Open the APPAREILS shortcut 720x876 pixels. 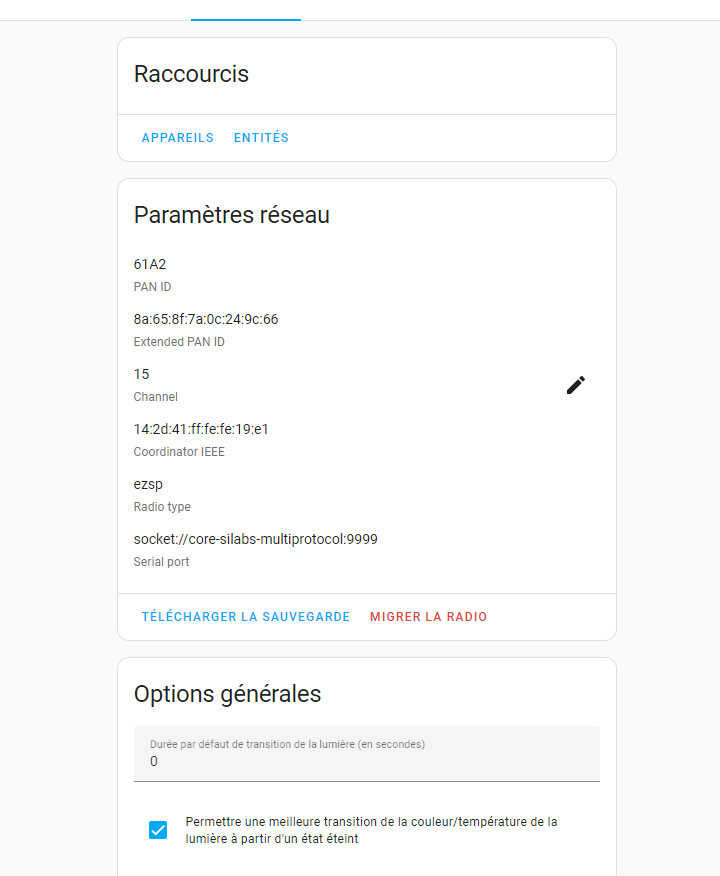coord(178,138)
